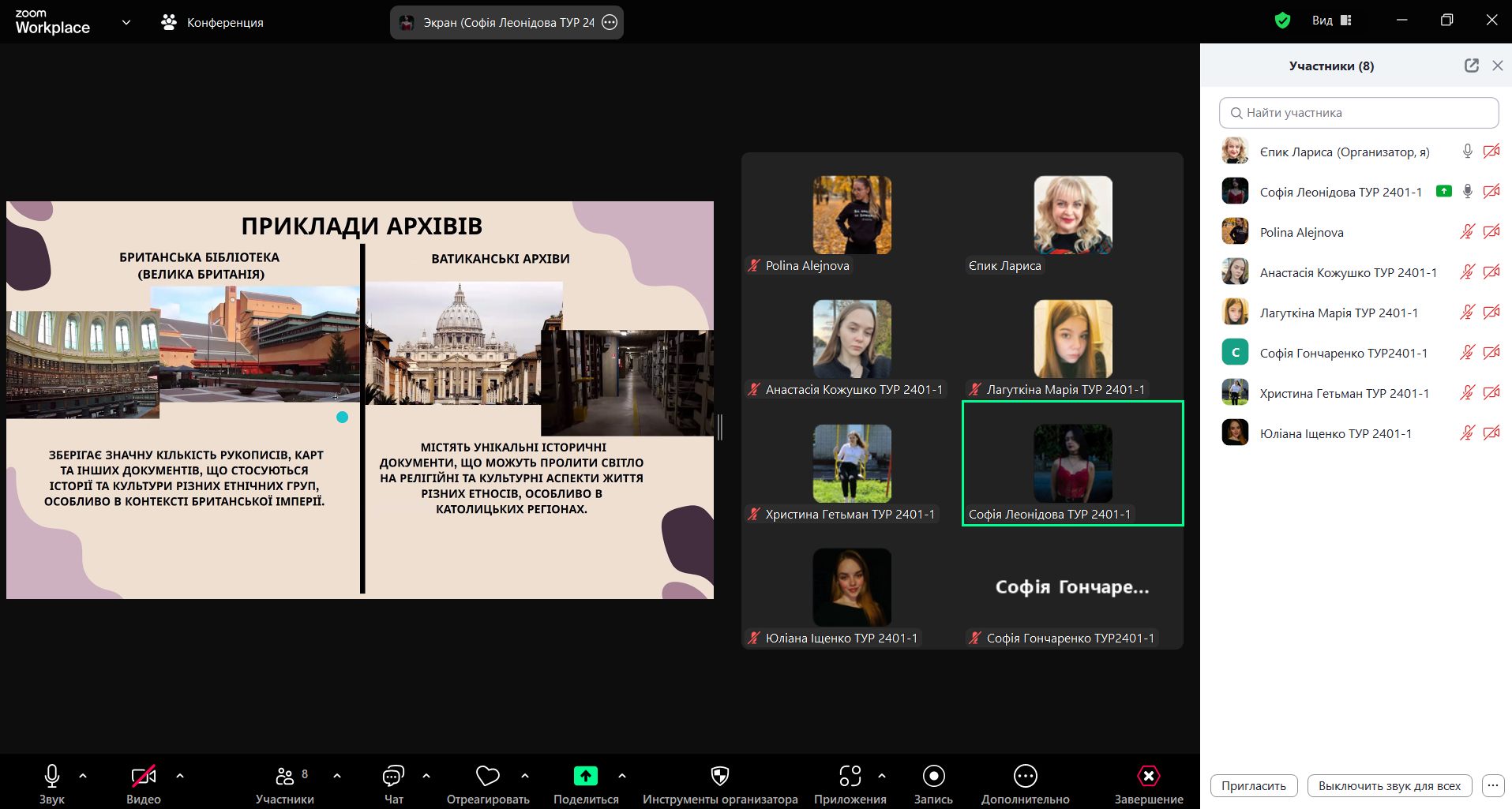
Task: Open the Вид view menu
Action: pos(1331,21)
